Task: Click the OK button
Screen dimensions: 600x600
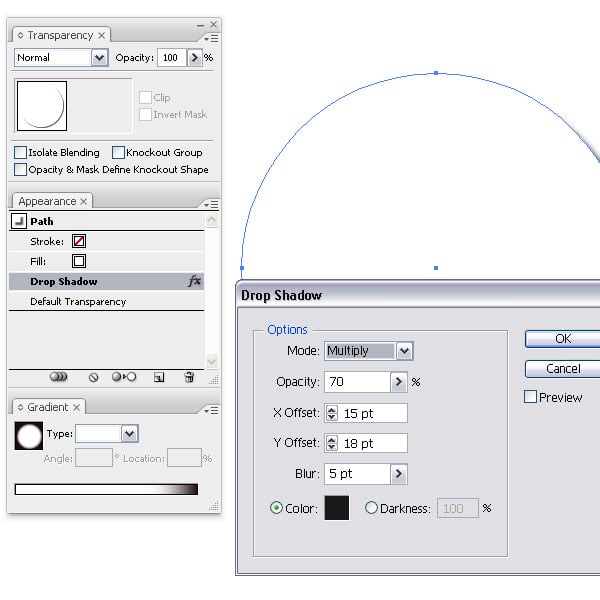Action: coord(562,339)
